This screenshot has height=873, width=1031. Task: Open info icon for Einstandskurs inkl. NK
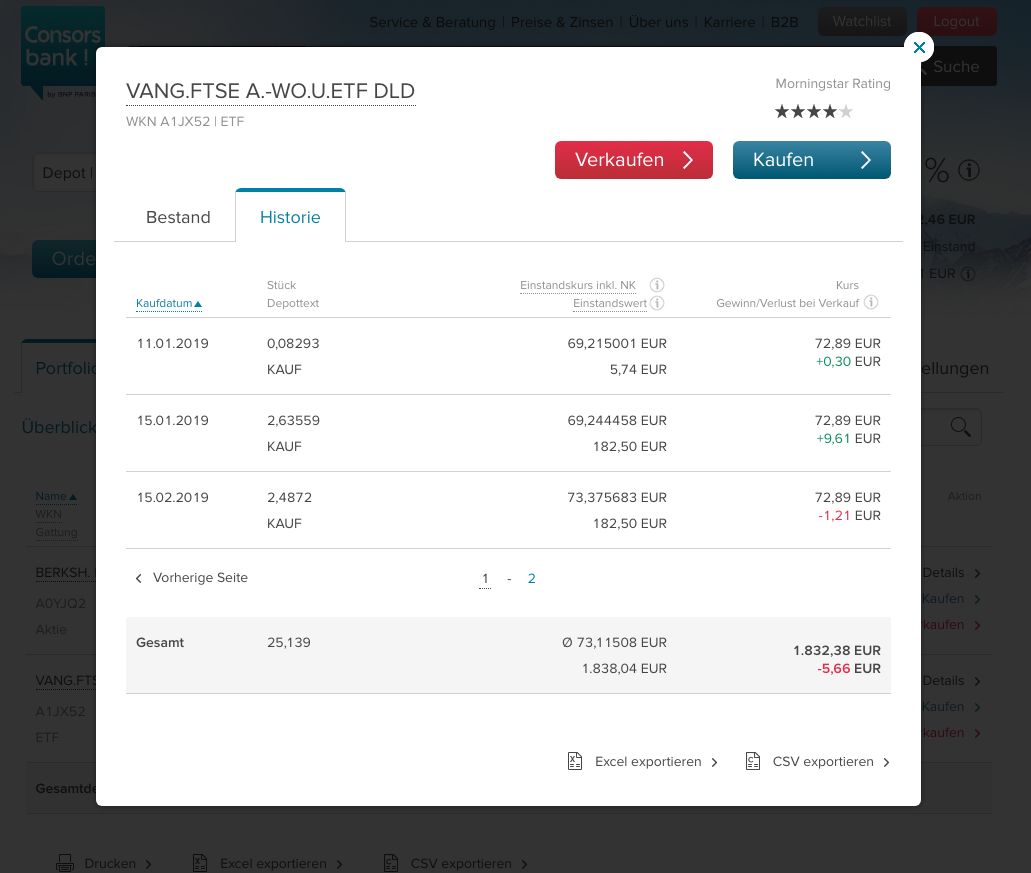[x=657, y=285]
